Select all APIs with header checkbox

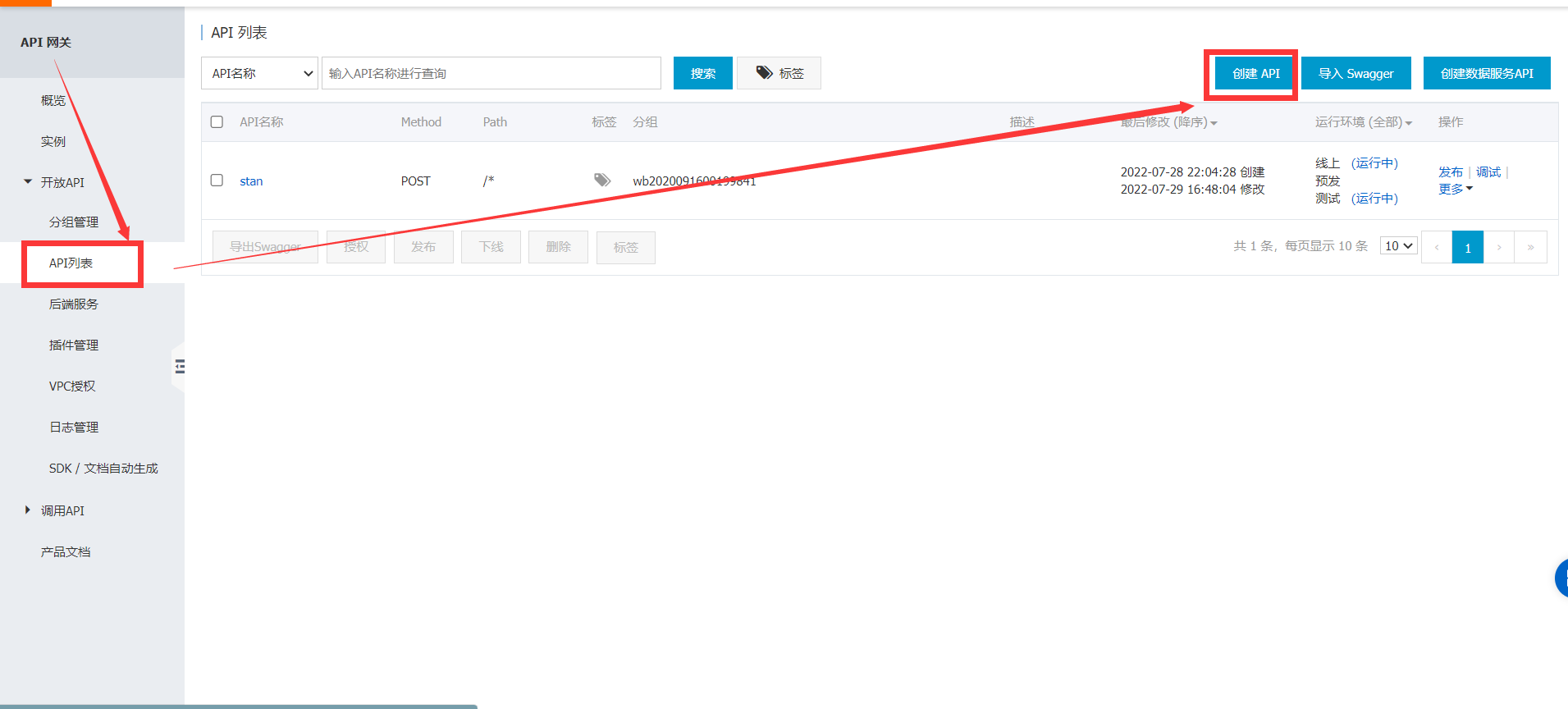point(217,121)
